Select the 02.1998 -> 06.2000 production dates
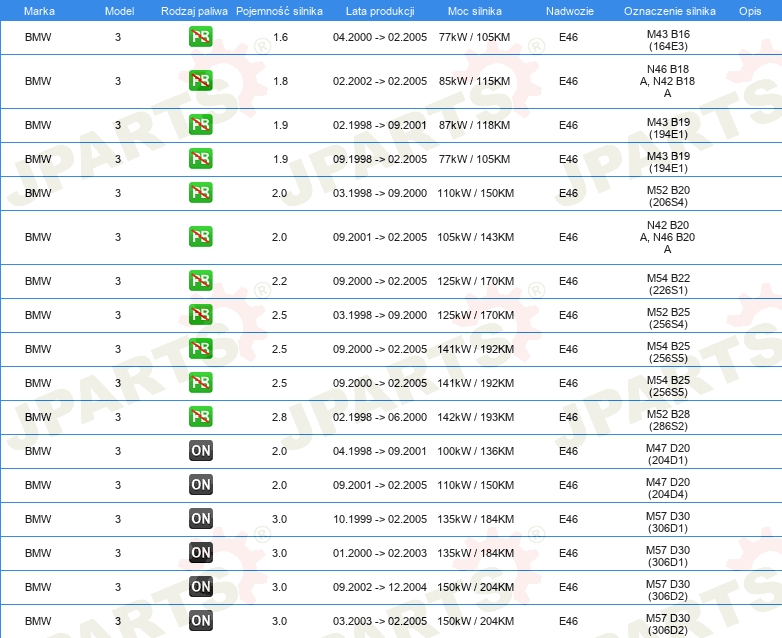This screenshot has width=782, height=638. [380, 417]
